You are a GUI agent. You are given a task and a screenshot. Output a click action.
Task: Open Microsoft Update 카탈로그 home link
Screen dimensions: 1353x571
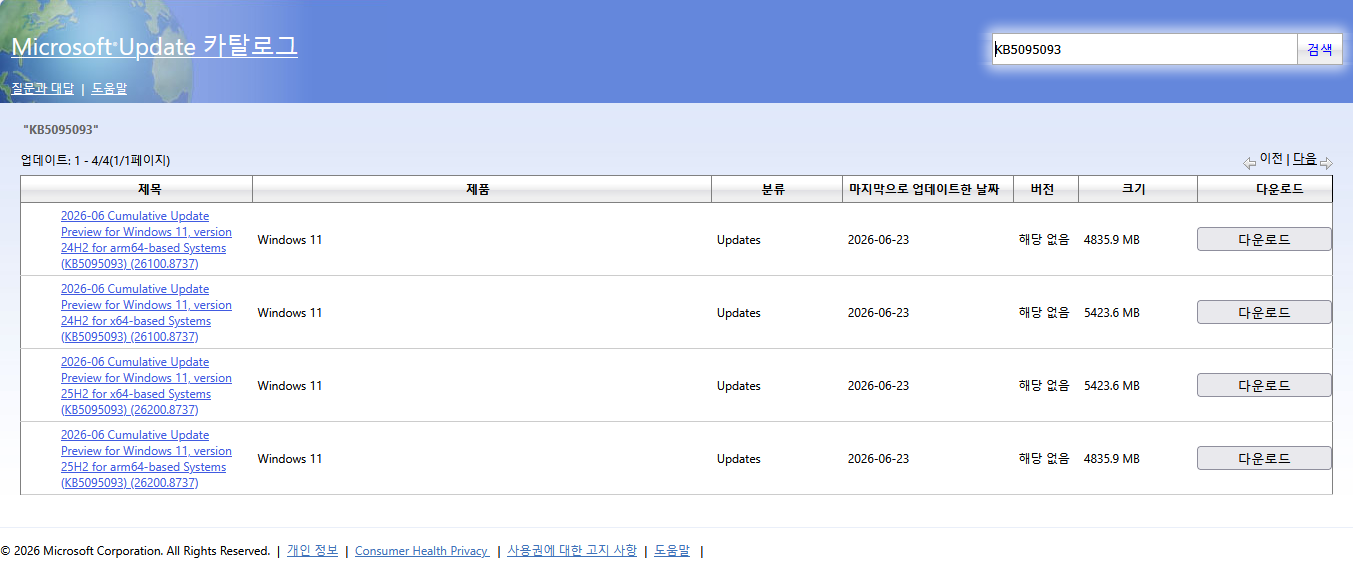point(154,46)
